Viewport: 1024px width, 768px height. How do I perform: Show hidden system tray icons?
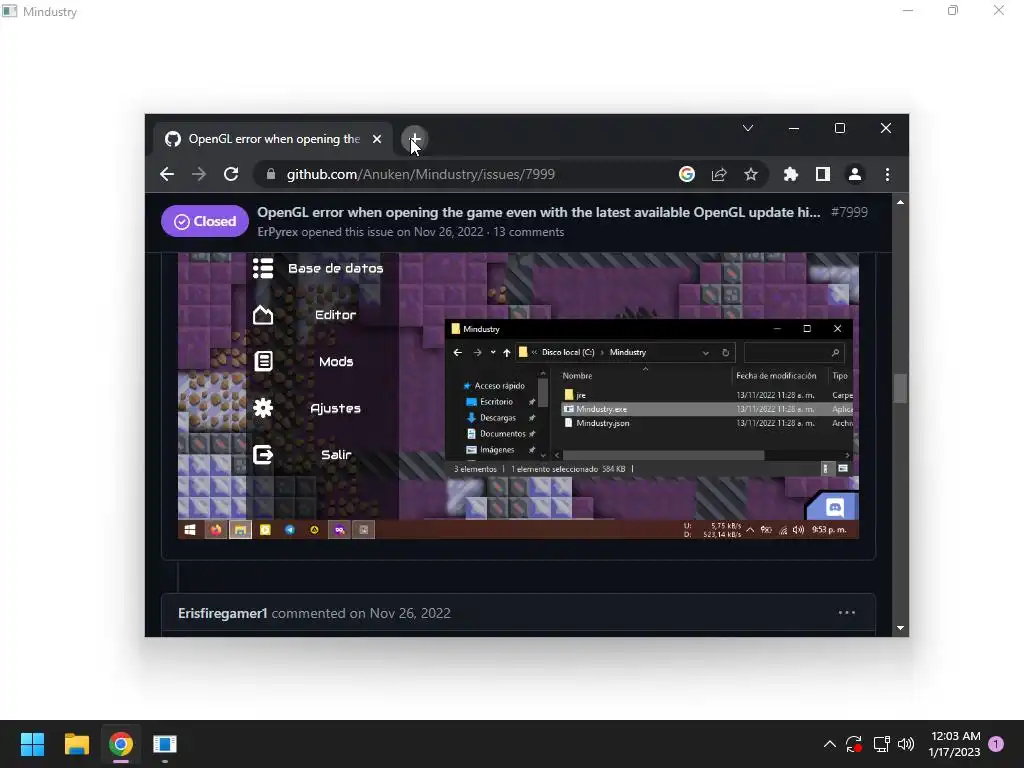click(x=829, y=744)
